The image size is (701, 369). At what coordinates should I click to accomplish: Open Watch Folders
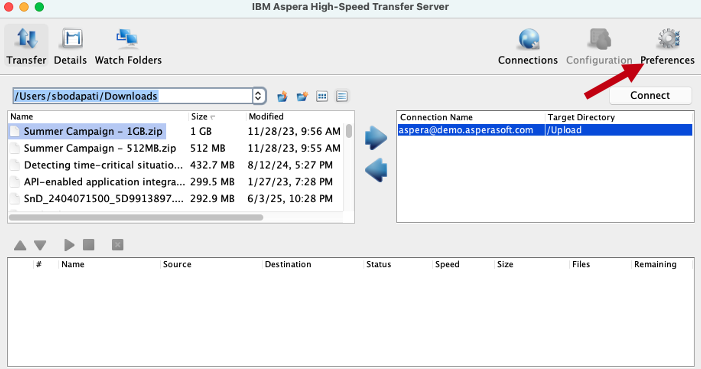(128, 46)
